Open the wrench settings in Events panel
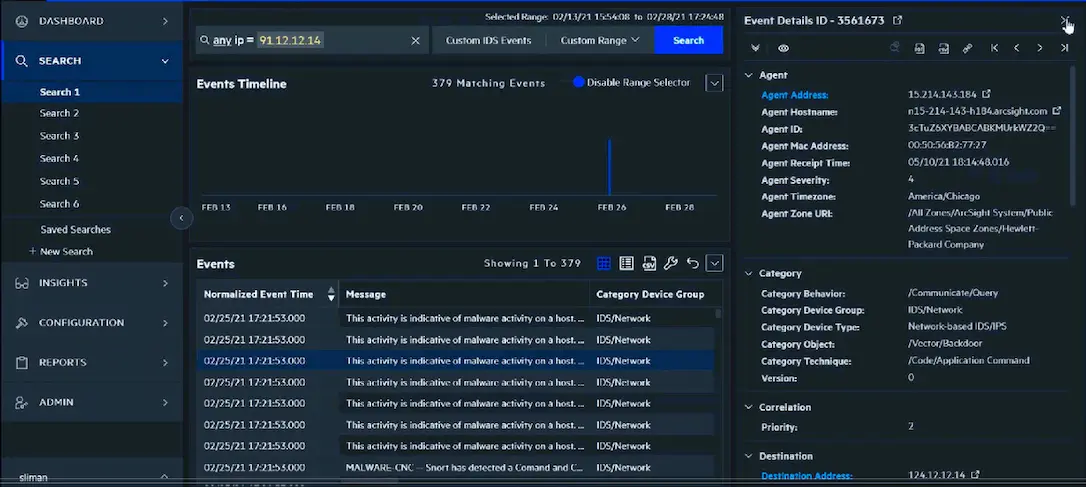This screenshot has height=487, width=1086. click(670, 263)
